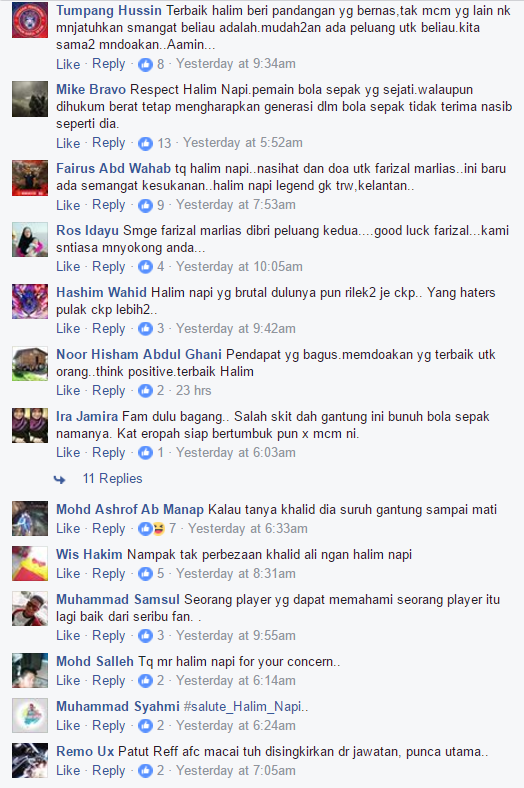Open reactions icon on Mike Bravo's comment
This screenshot has width=524, height=788.
point(145,143)
